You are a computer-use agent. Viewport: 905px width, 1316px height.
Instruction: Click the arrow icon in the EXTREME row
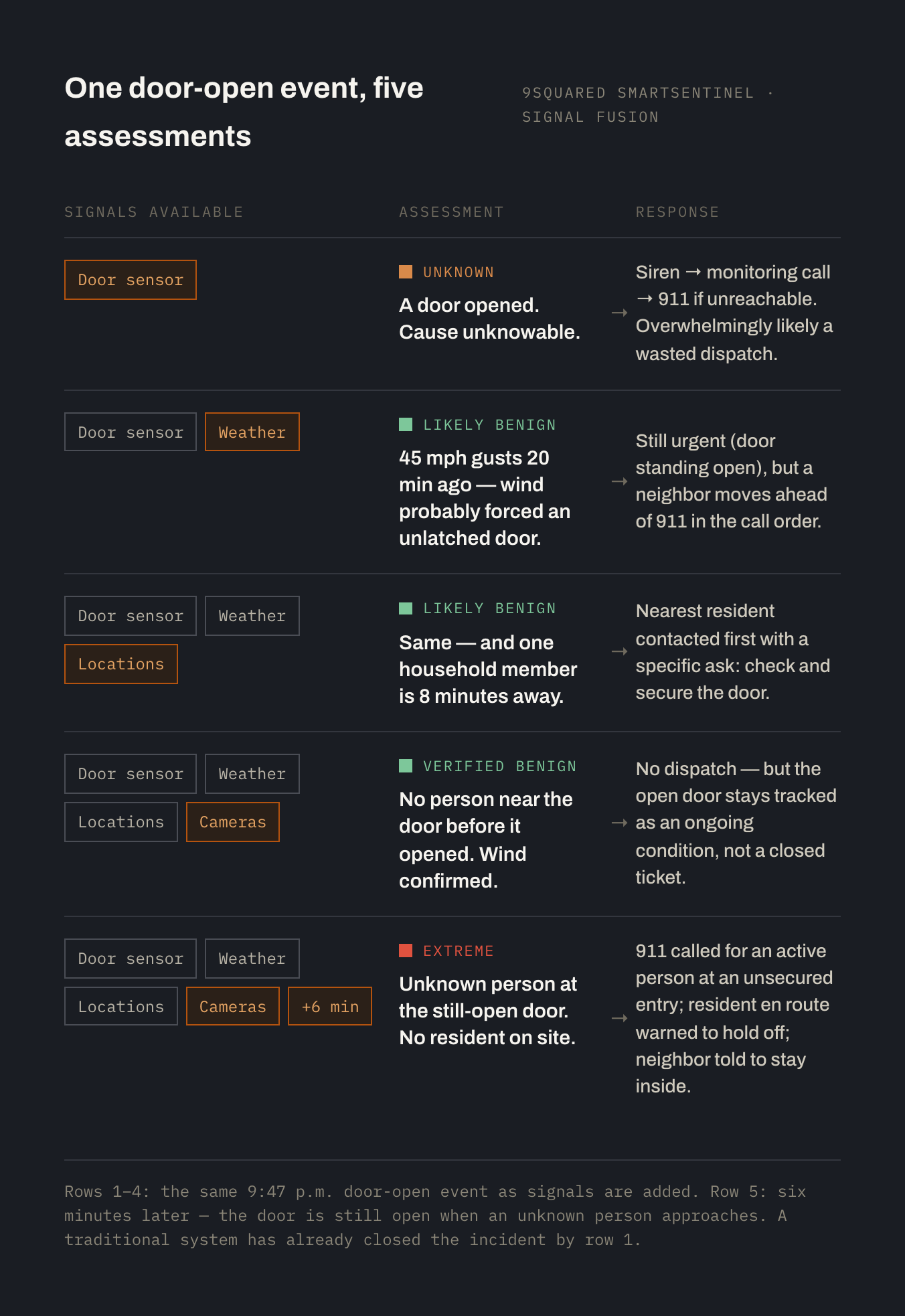pos(620,1018)
